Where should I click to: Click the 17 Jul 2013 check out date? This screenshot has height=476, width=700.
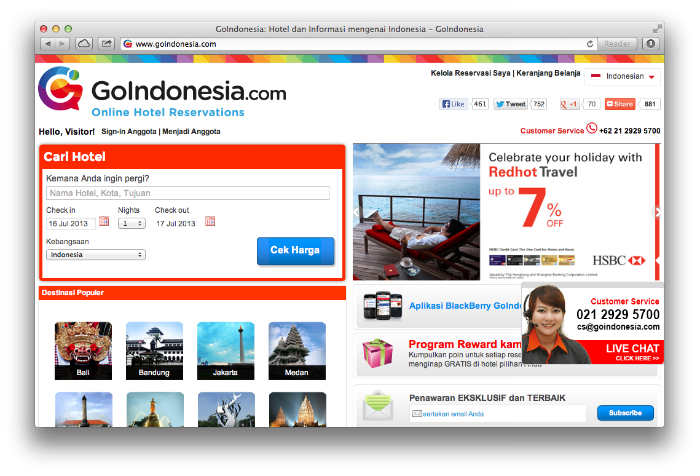(x=175, y=223)
